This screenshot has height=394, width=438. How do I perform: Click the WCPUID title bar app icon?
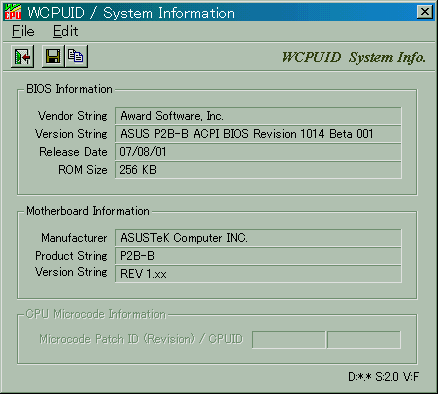(x=13, y=12)
